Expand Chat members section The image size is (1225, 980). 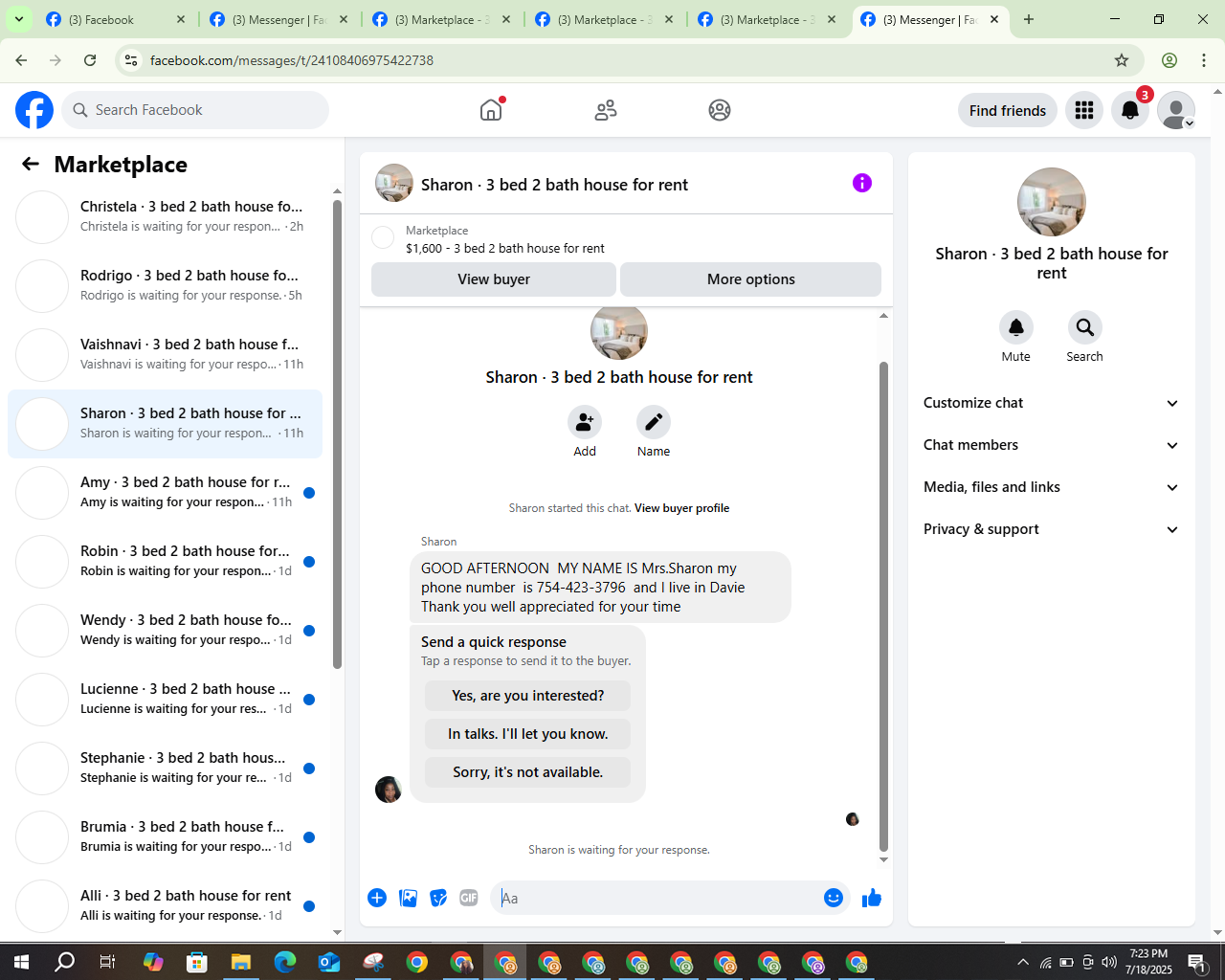[1052, 445]
